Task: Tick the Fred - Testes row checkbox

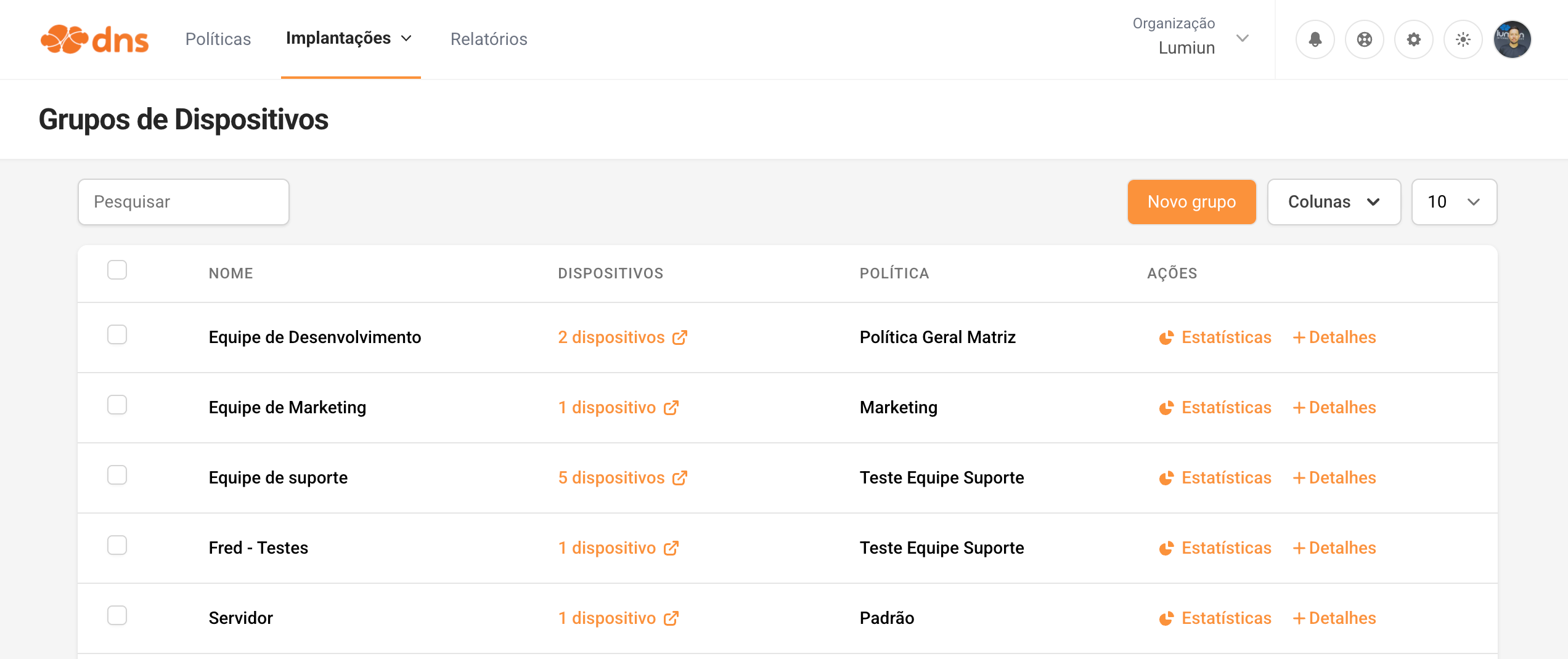Action: point(117,545)
